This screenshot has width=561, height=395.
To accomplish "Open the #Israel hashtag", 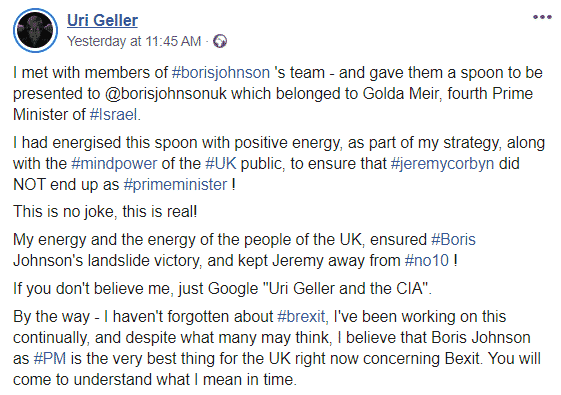I will click(113, 115).
